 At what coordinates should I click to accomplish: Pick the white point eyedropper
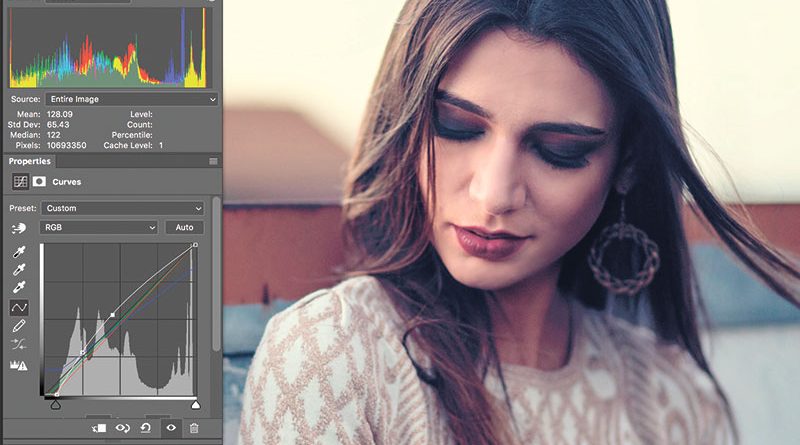[19, 288]
